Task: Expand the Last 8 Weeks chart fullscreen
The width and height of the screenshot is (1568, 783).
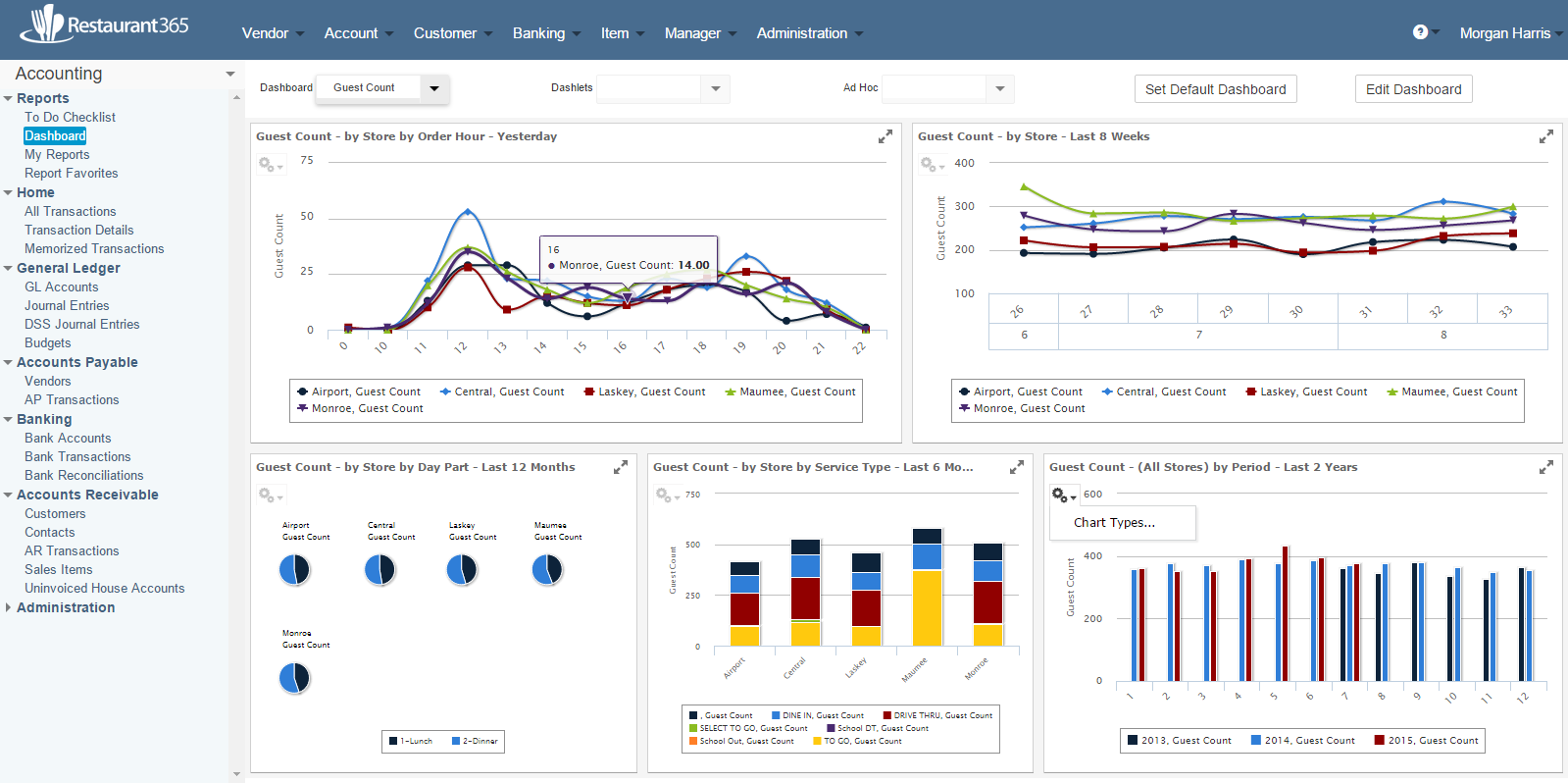Action: click(1545, 137)
